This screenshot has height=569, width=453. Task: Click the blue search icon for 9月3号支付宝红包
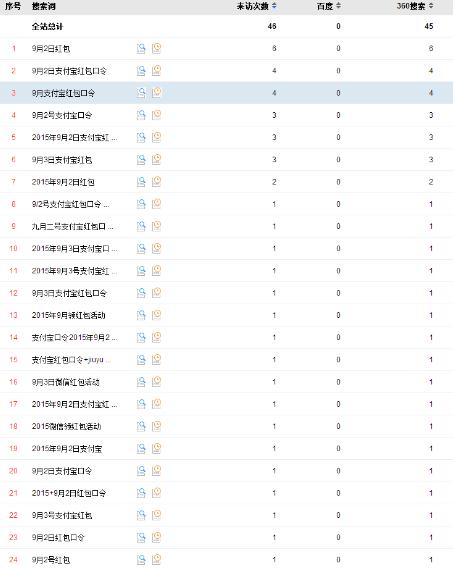141,515
